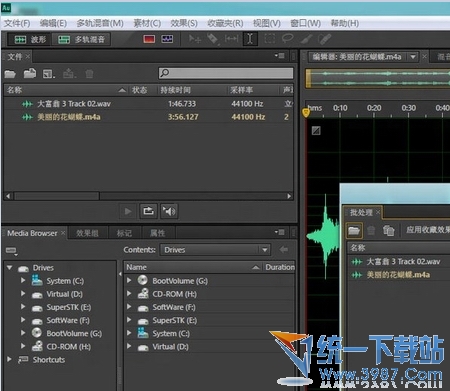Click Files panel left scroll arrow
The image size is (450, 391).
pos(8,196)
